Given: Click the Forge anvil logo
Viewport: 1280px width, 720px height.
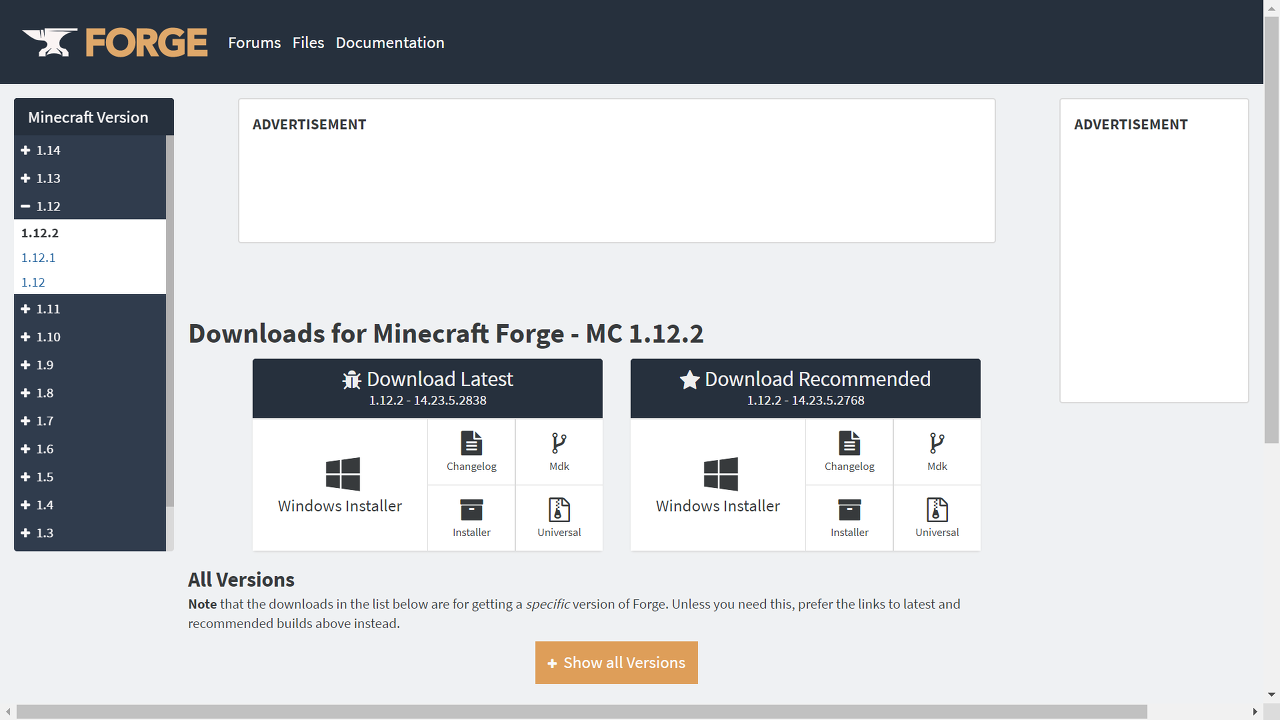Looking at the screenshot, I should [115, 42].
